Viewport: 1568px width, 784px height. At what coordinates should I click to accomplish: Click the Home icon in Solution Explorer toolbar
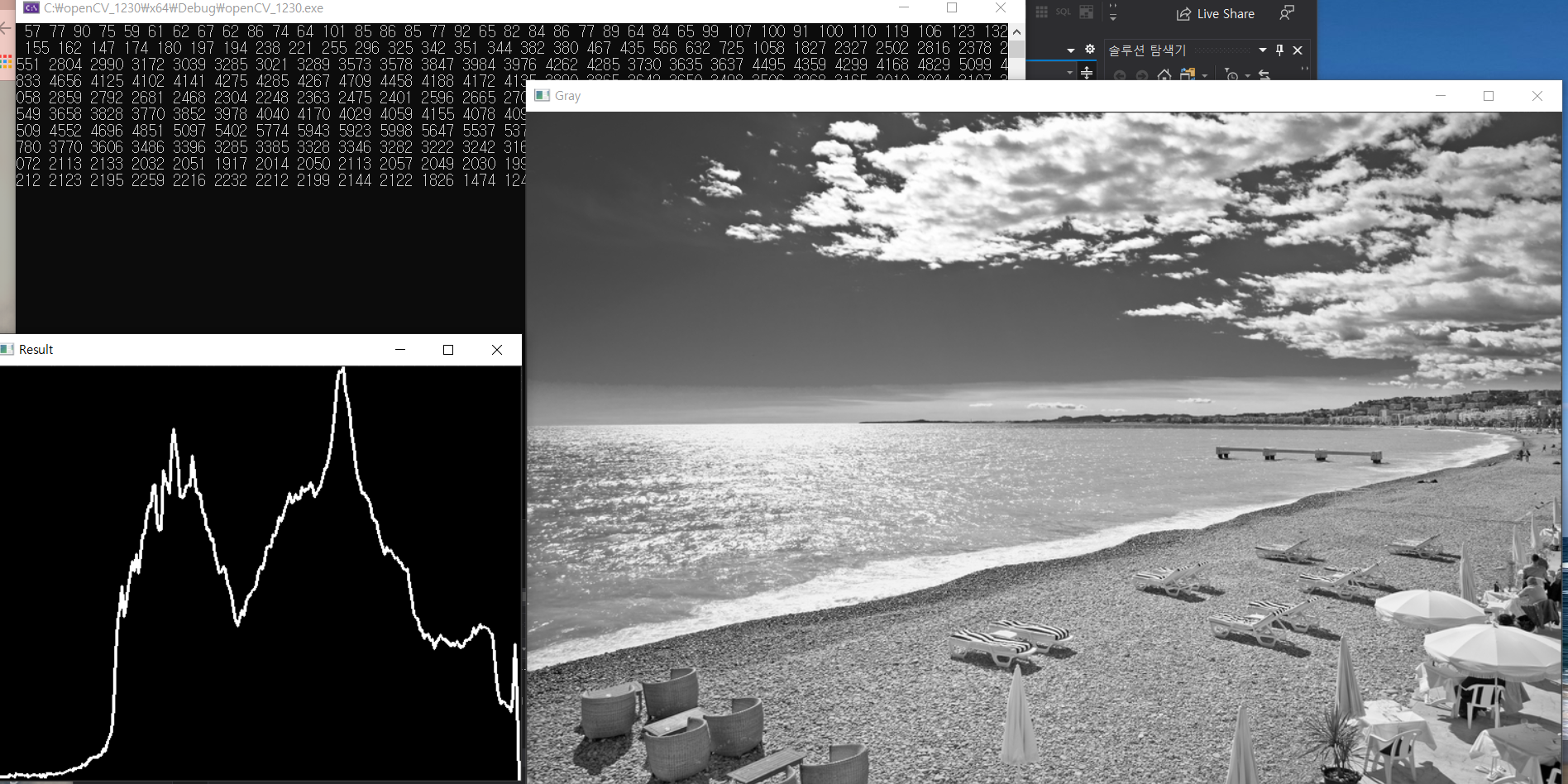click(1164, 75)
